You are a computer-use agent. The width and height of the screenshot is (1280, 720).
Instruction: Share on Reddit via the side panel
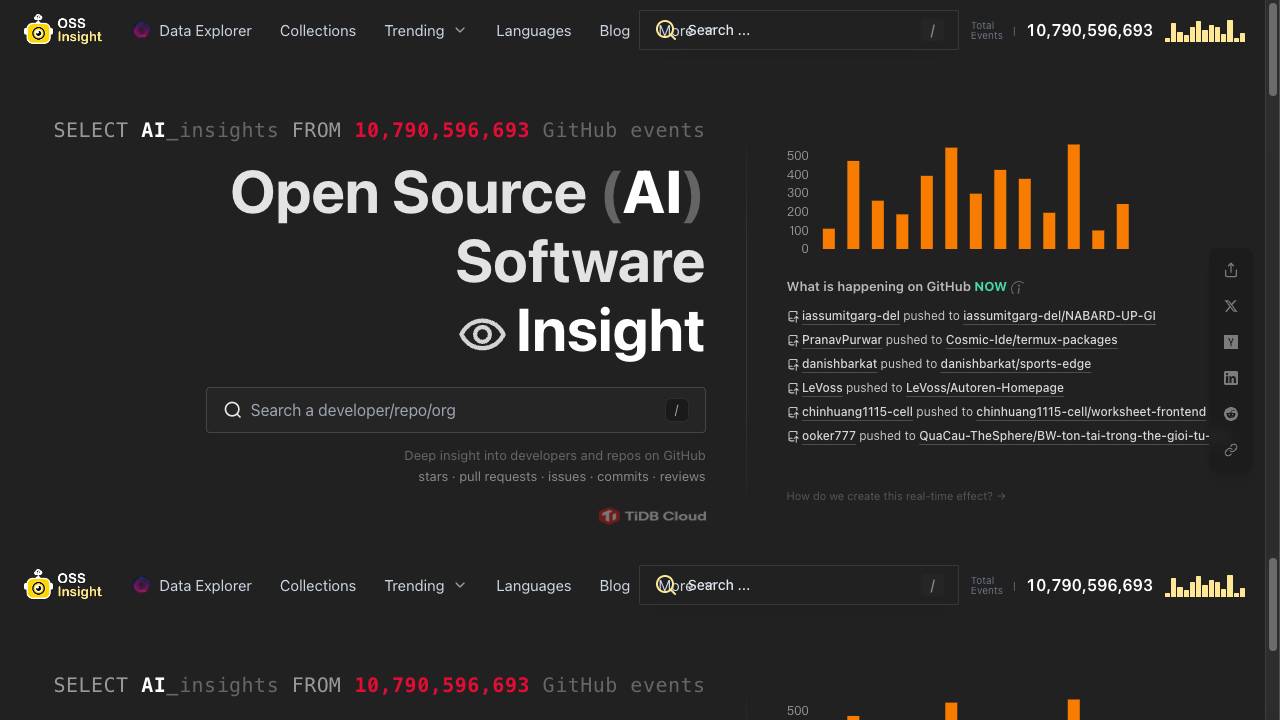point(1231,414)
